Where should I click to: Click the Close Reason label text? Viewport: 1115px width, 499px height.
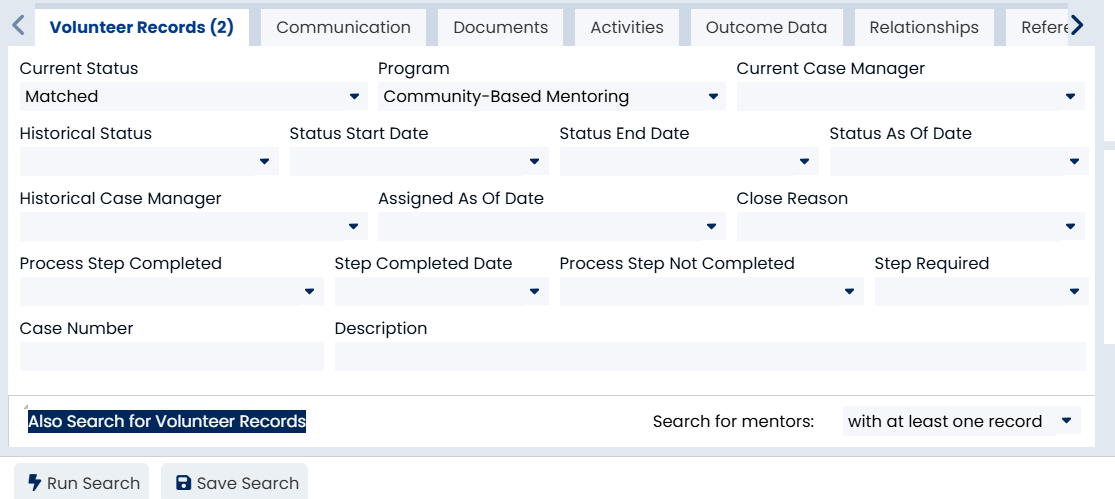click(792, 198)
